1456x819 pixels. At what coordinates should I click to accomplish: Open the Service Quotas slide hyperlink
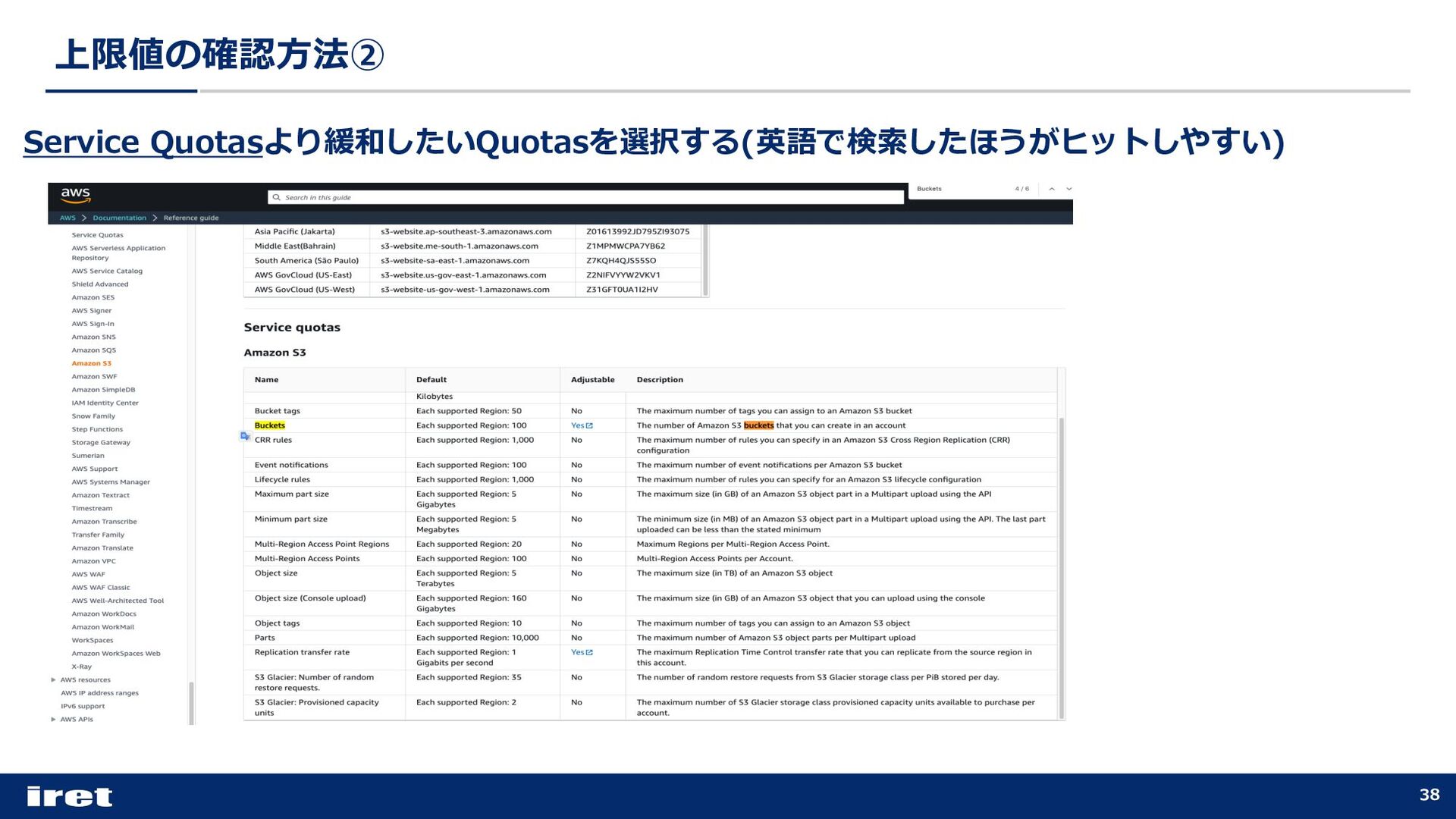143,142
